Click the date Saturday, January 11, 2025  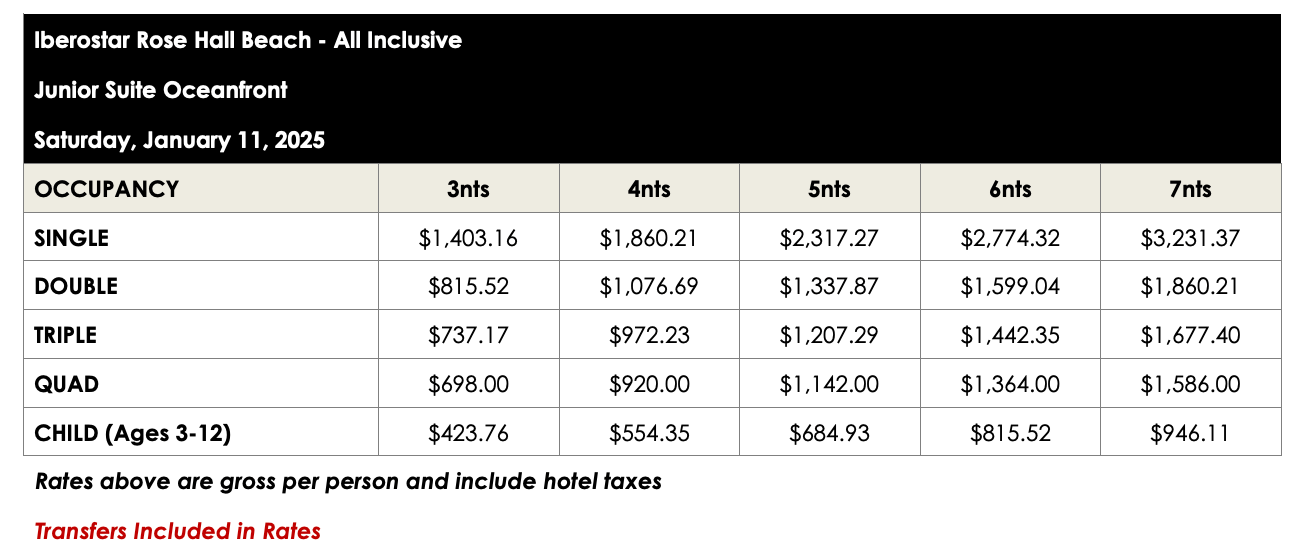179,139
